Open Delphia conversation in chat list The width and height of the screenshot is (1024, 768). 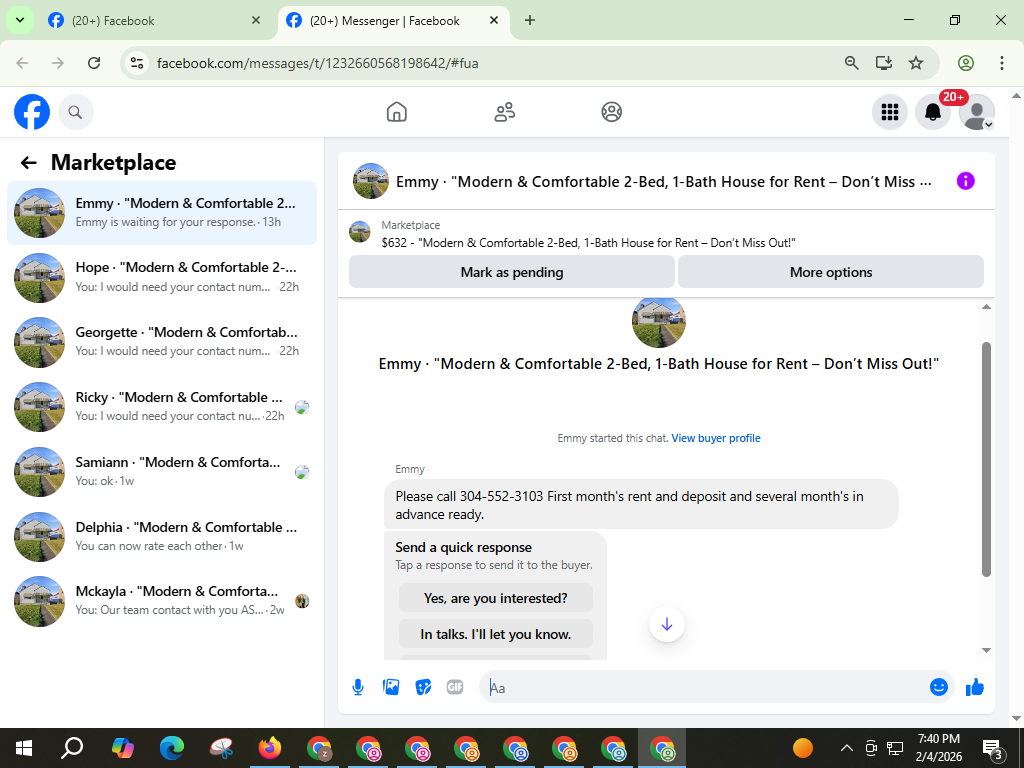tap(162, 537)
